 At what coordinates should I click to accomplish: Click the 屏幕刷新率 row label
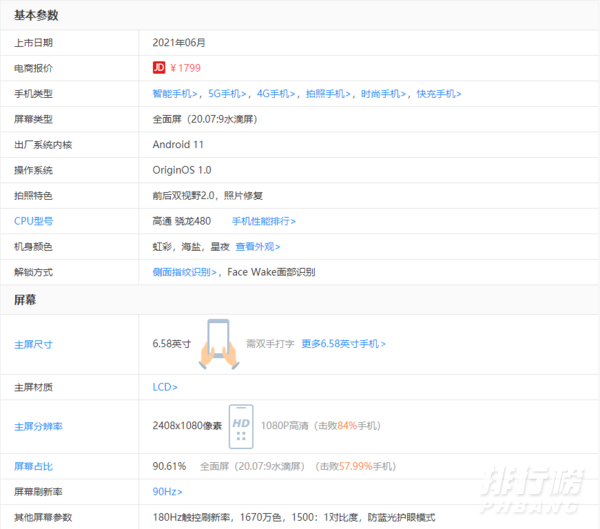tap(38, 492)
